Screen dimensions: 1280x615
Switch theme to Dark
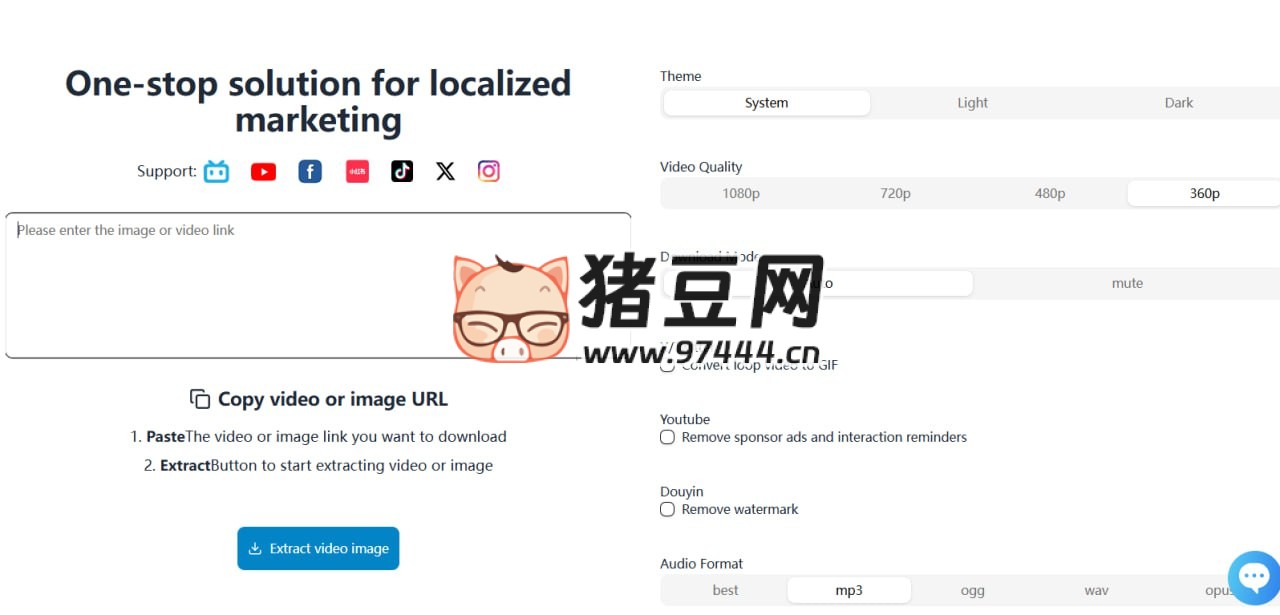click(x=1178, y=103)
